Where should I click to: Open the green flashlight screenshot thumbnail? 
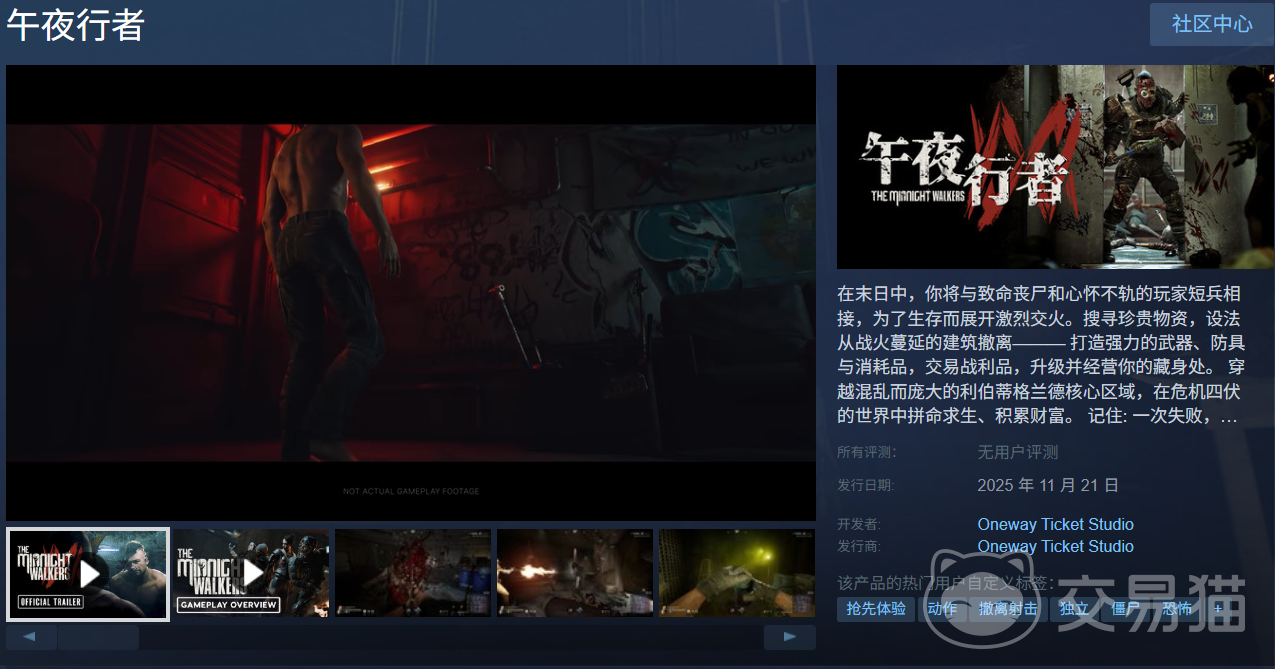[x=736, y=573]
